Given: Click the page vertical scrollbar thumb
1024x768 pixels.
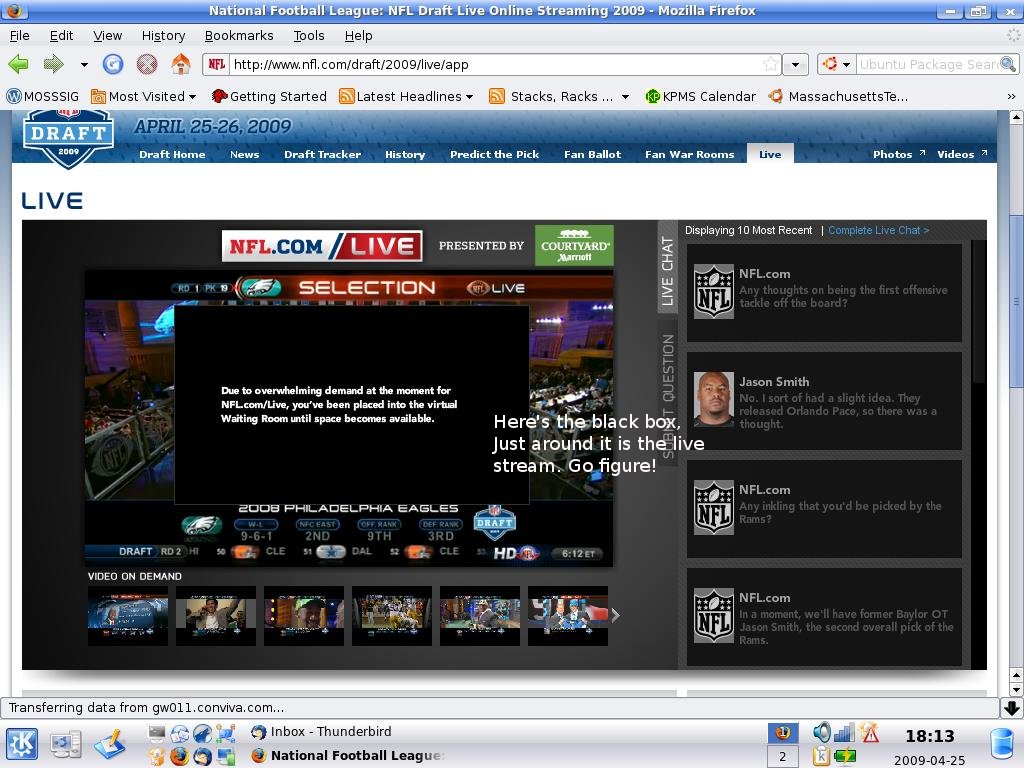Looking at the screenshot, I should (1016, 300).
